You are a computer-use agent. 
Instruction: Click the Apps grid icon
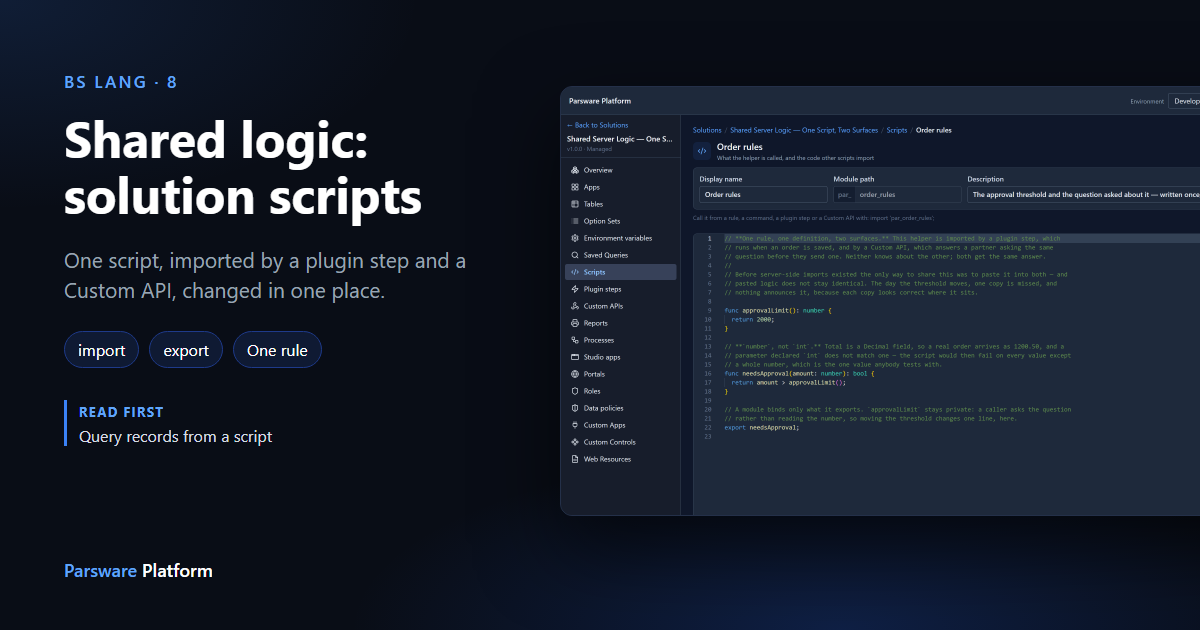tap(574, 187)
